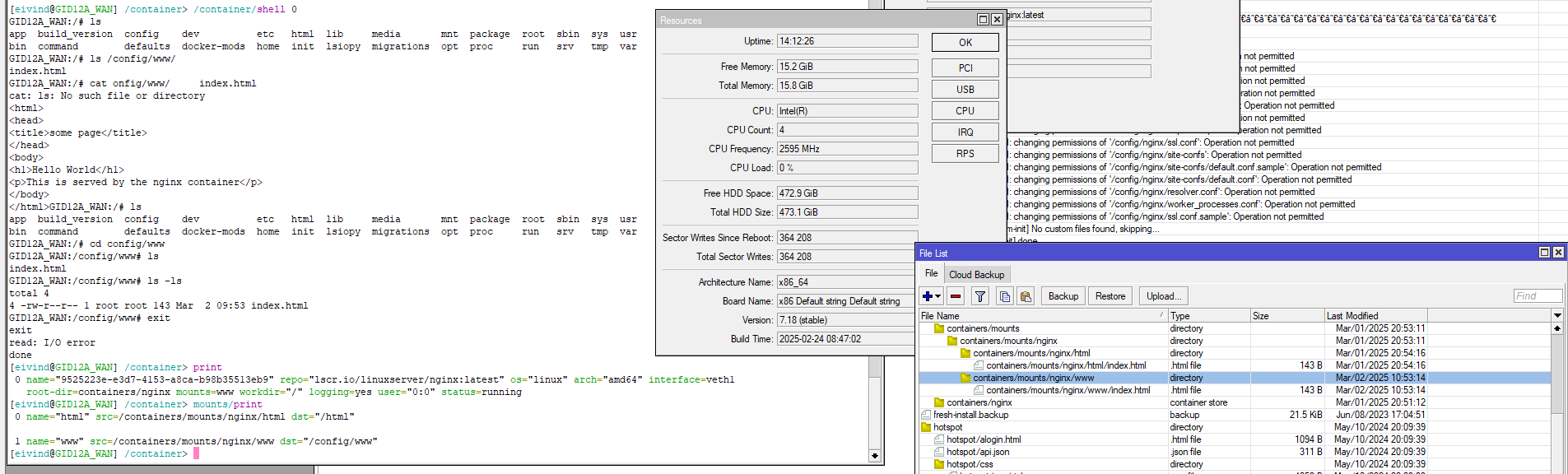
Task: Click the blue plus Add button
Action: click(928, 296)
